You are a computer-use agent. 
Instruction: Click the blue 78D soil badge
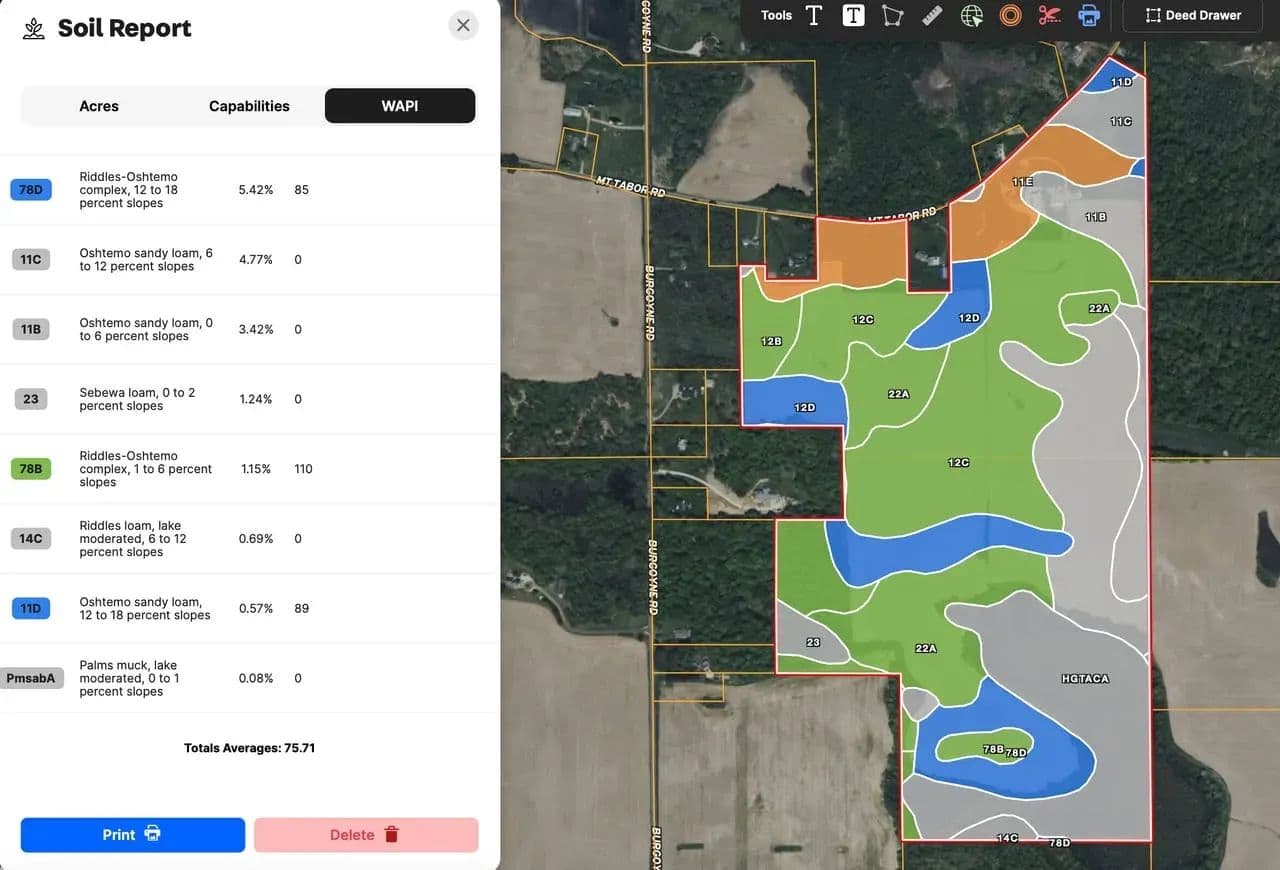point(31,190)
